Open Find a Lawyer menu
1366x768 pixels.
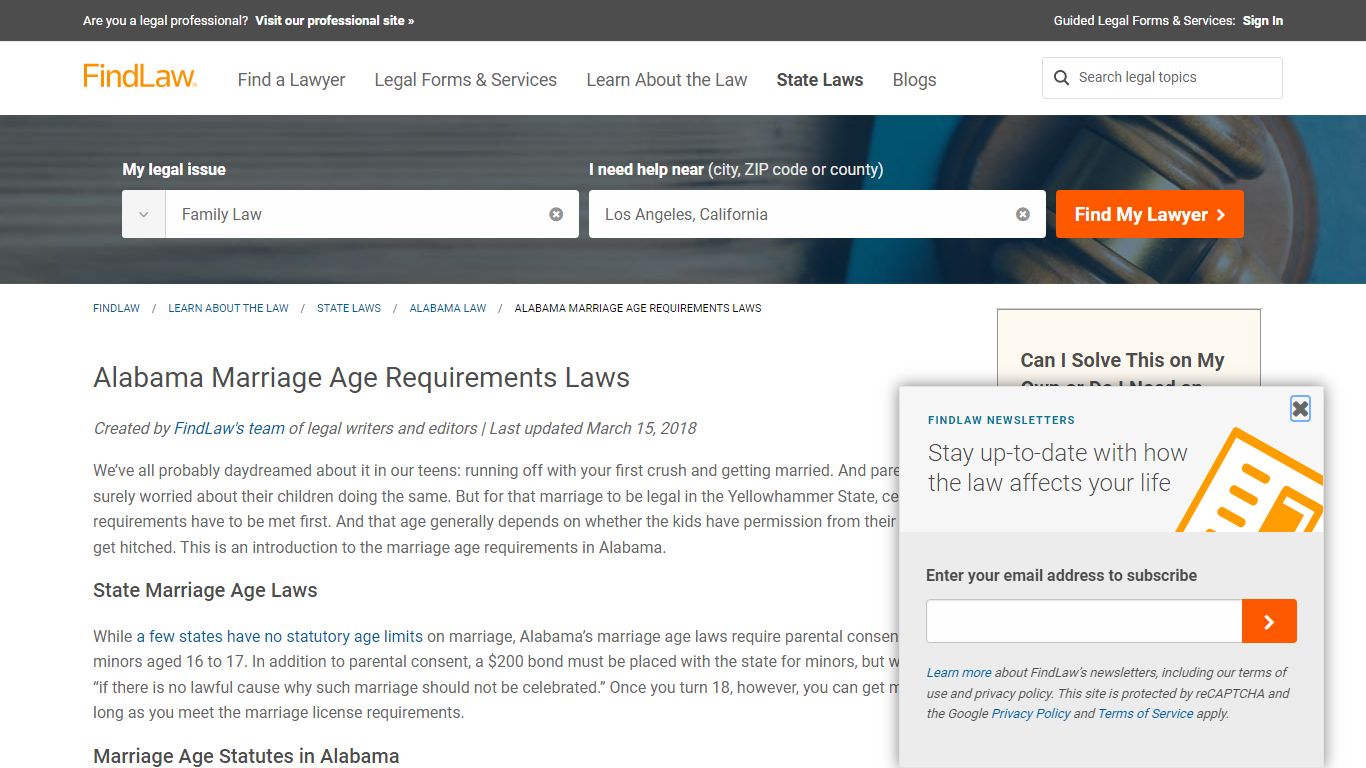[x=291, y=80]
